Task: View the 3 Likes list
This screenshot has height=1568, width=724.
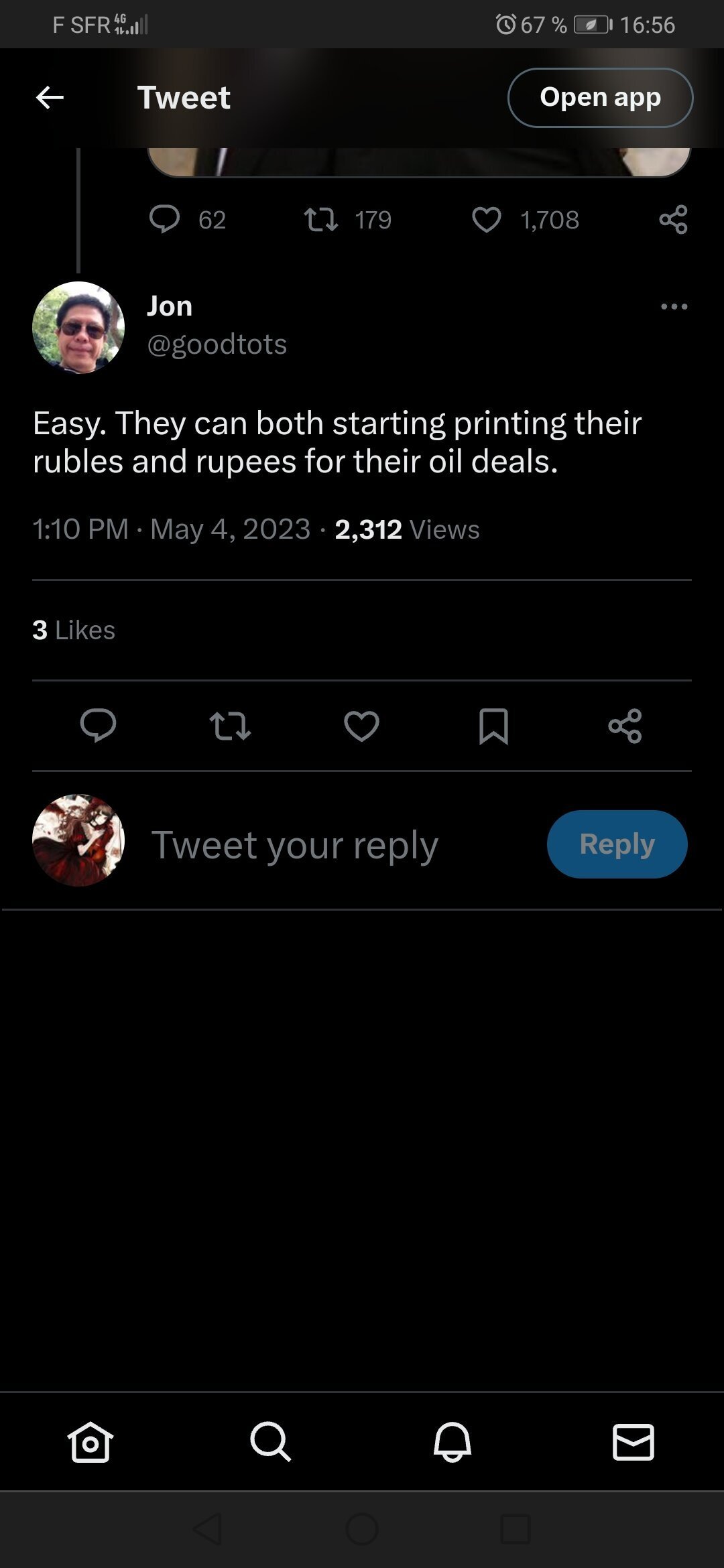Action: click(x=74, y=630)
